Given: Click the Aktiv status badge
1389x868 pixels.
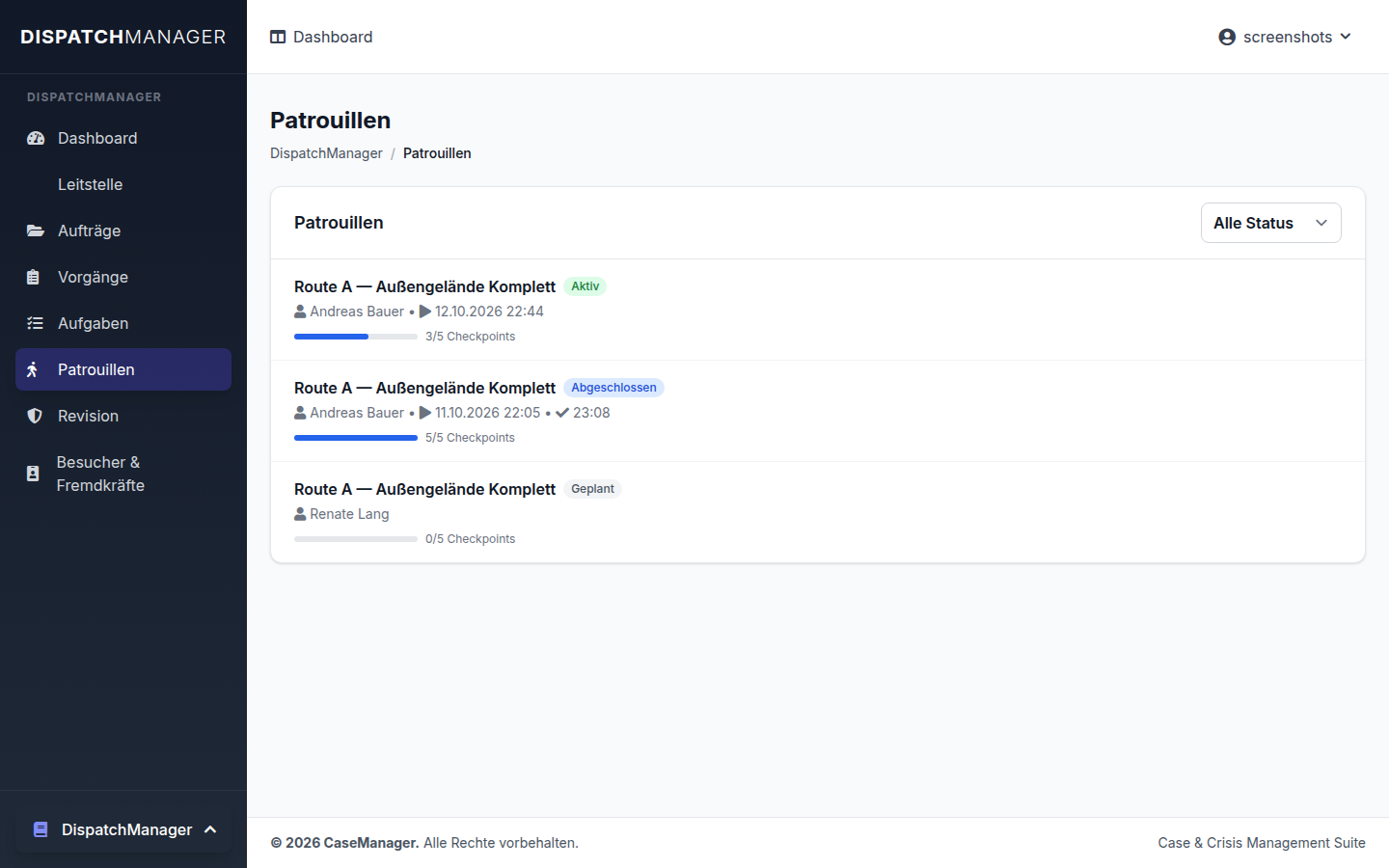Looking at the screenshot, I should click(x=585, y=286).
